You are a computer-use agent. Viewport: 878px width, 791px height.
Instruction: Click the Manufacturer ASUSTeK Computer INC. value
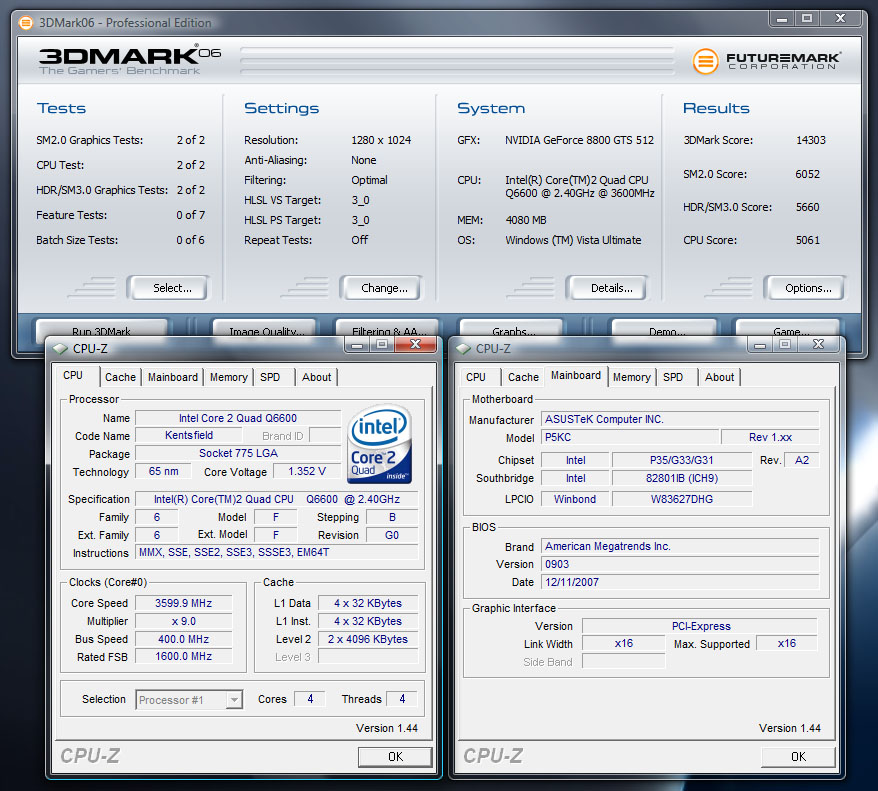pos(680,419)
